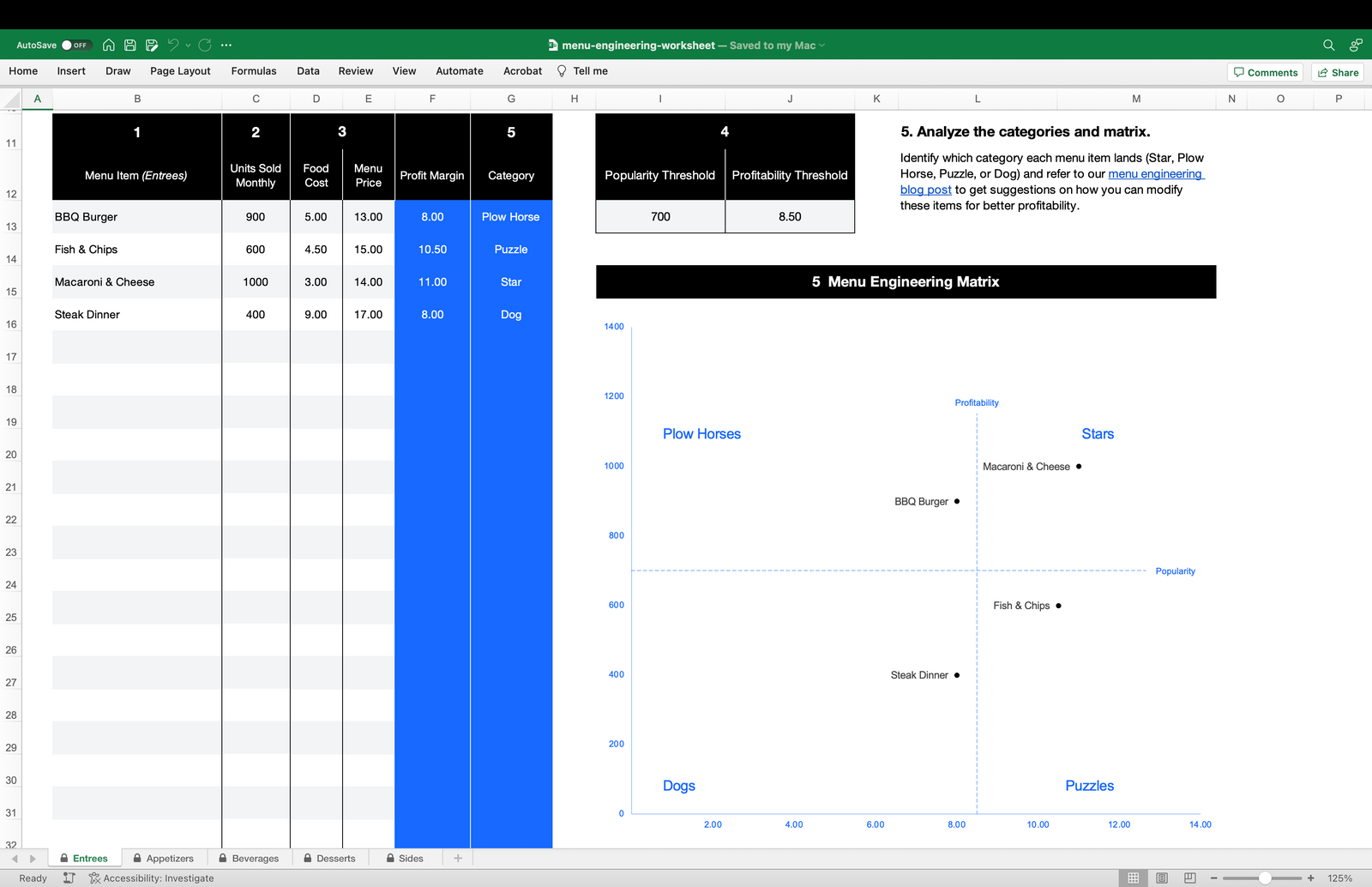The height and width of the screenshot is (887, 1372).
Task: Click the zoom slider handle
Action: pos(1265,878)
